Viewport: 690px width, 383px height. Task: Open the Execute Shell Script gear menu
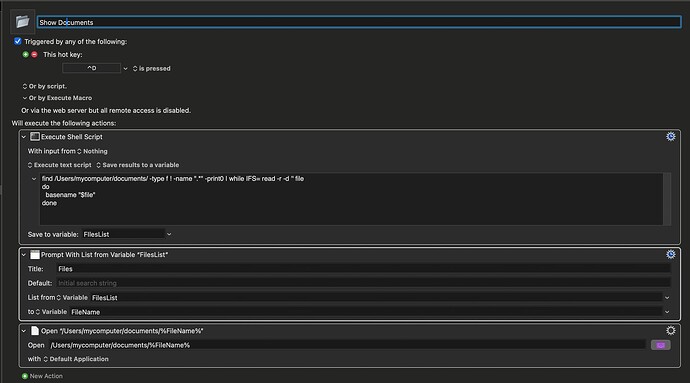[670, 136]
